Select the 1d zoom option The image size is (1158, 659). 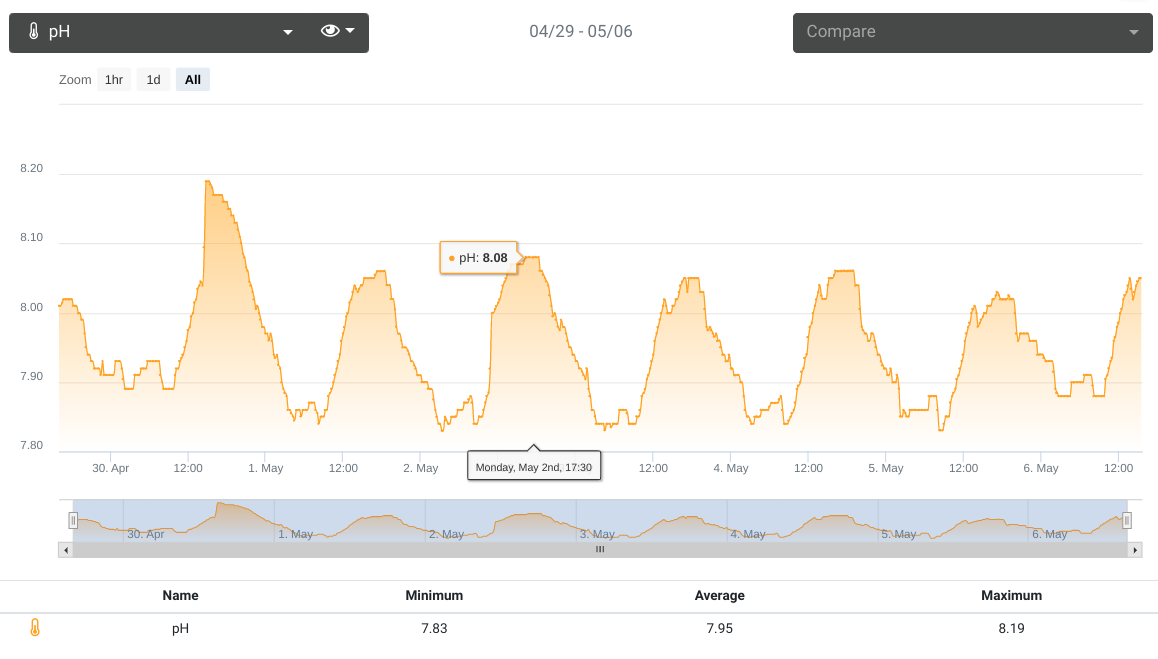coord(154,80)
